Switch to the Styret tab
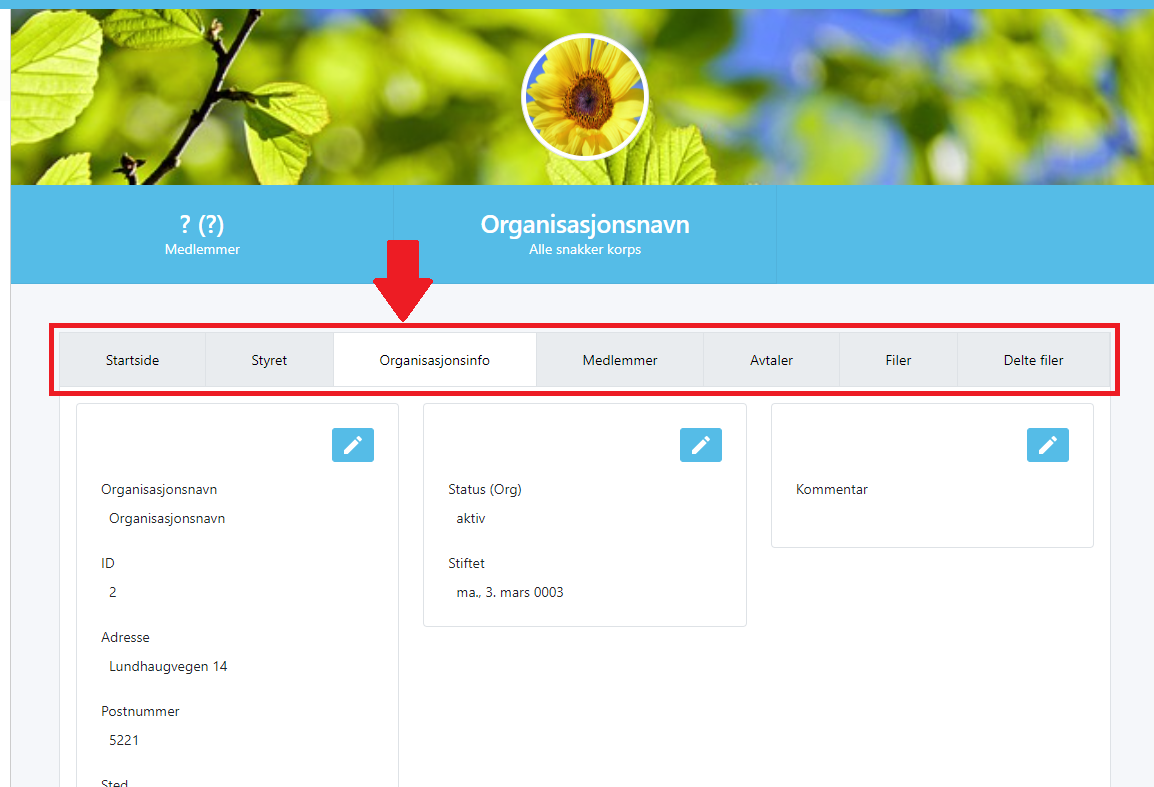The image size is (1154, 787). tap(269, 360)
